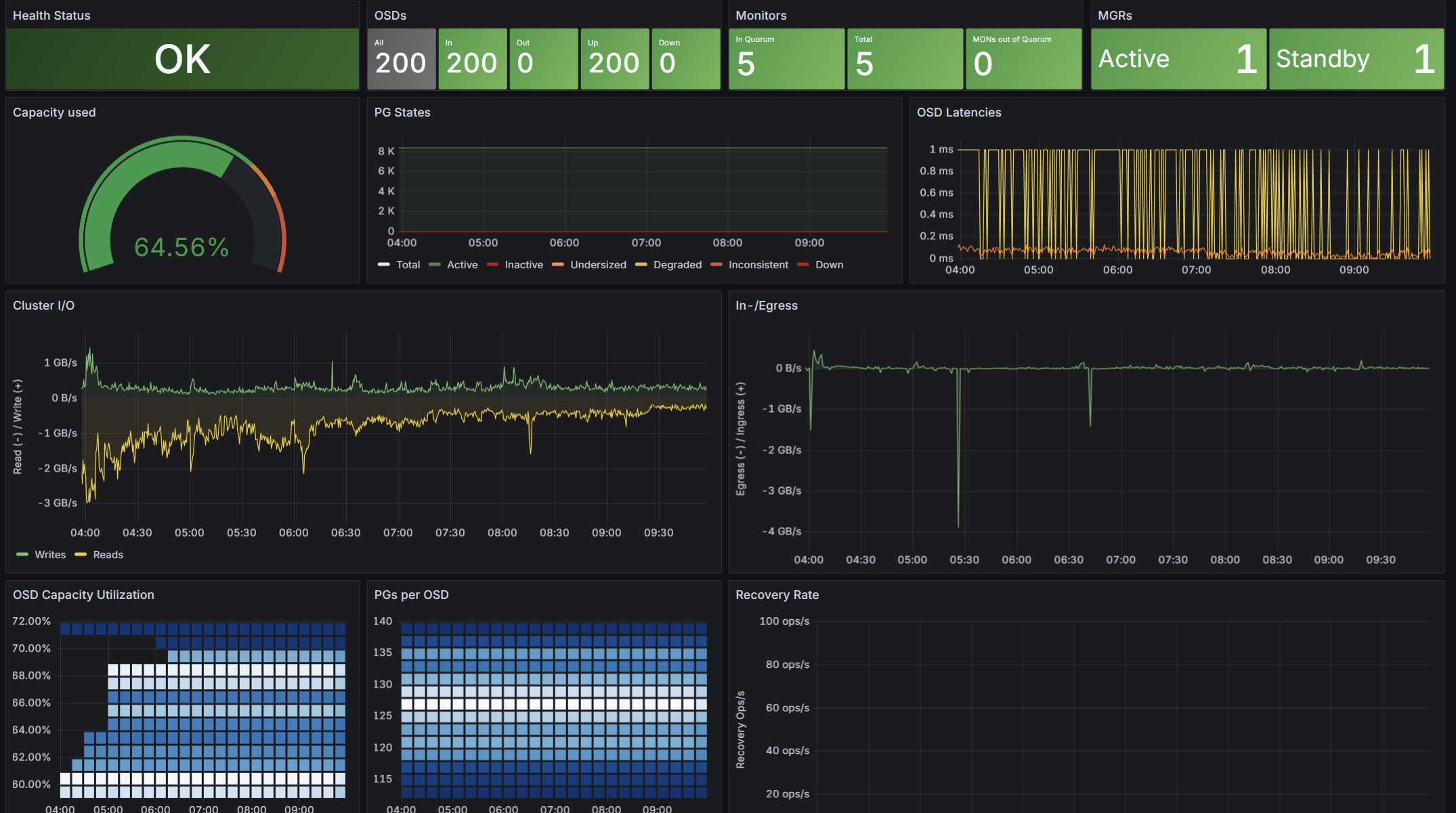This screenshot has width=1456, height=813.
Task: Click the Inactive legend color swatch
Action: 493,265
